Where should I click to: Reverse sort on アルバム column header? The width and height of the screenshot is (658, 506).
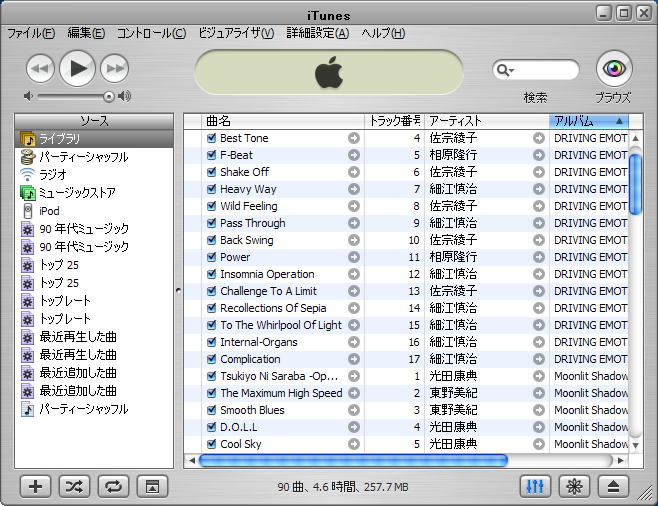pos(589,121)
